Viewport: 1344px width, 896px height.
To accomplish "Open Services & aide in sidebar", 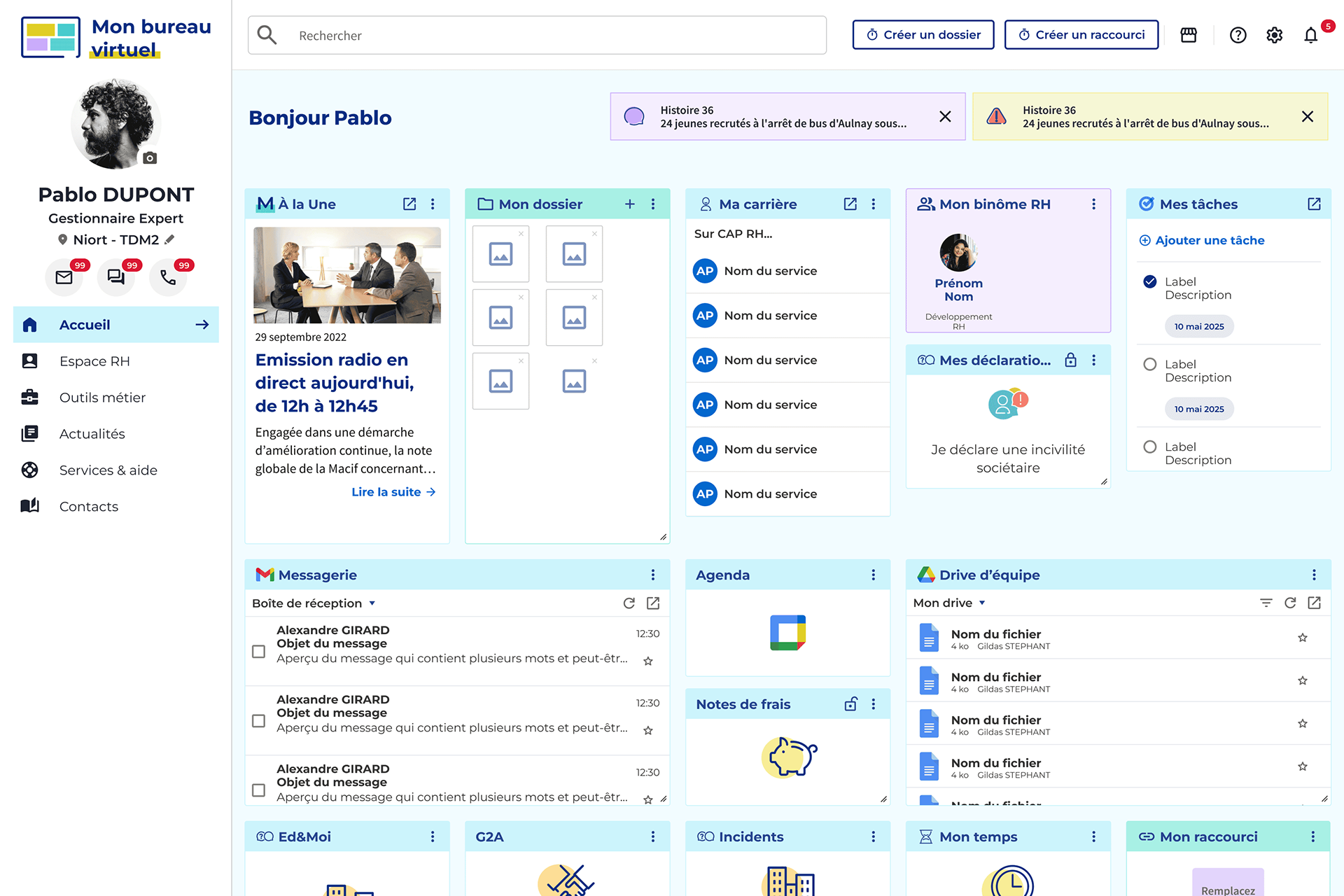I will coord(108,470).
